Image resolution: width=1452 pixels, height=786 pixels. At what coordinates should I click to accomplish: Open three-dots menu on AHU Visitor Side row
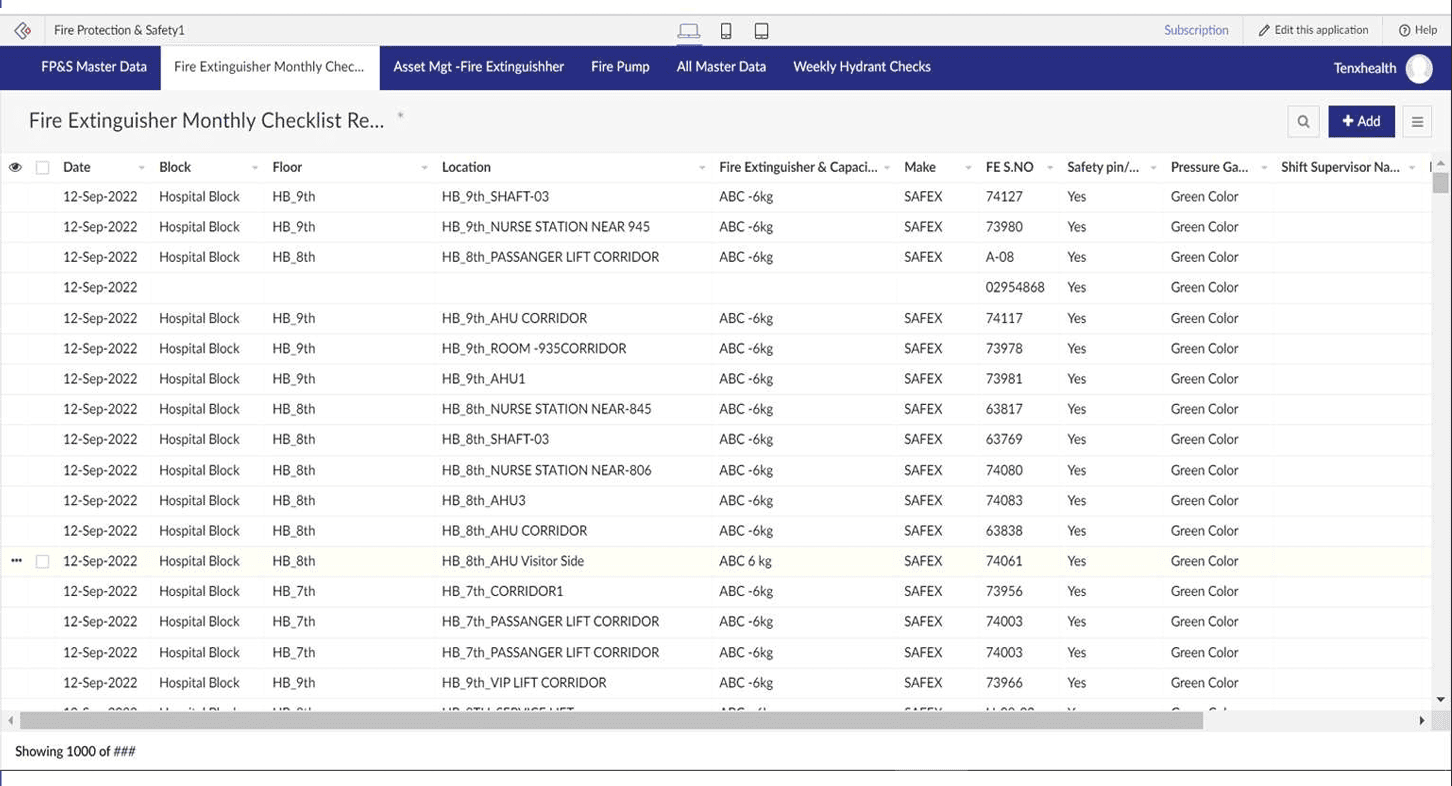(x=16, y=561)
